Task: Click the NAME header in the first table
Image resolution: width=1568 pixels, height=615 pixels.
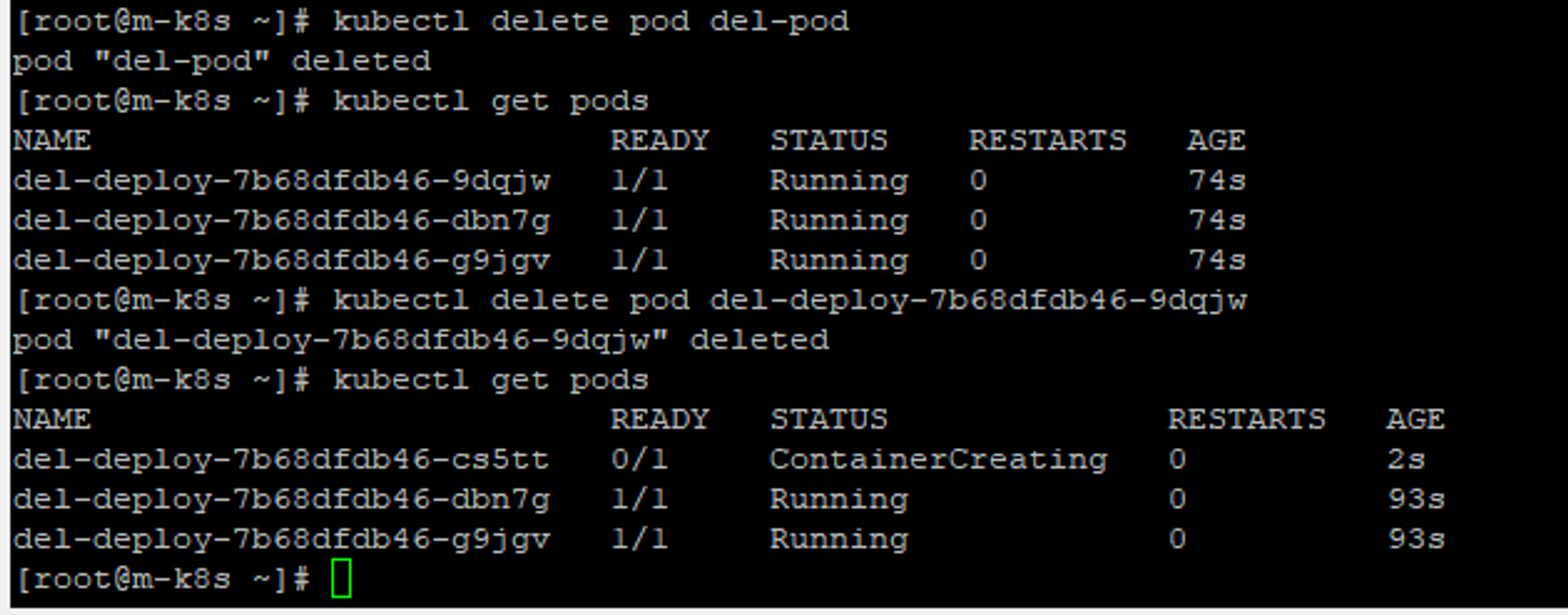Action: coord(52,140)
